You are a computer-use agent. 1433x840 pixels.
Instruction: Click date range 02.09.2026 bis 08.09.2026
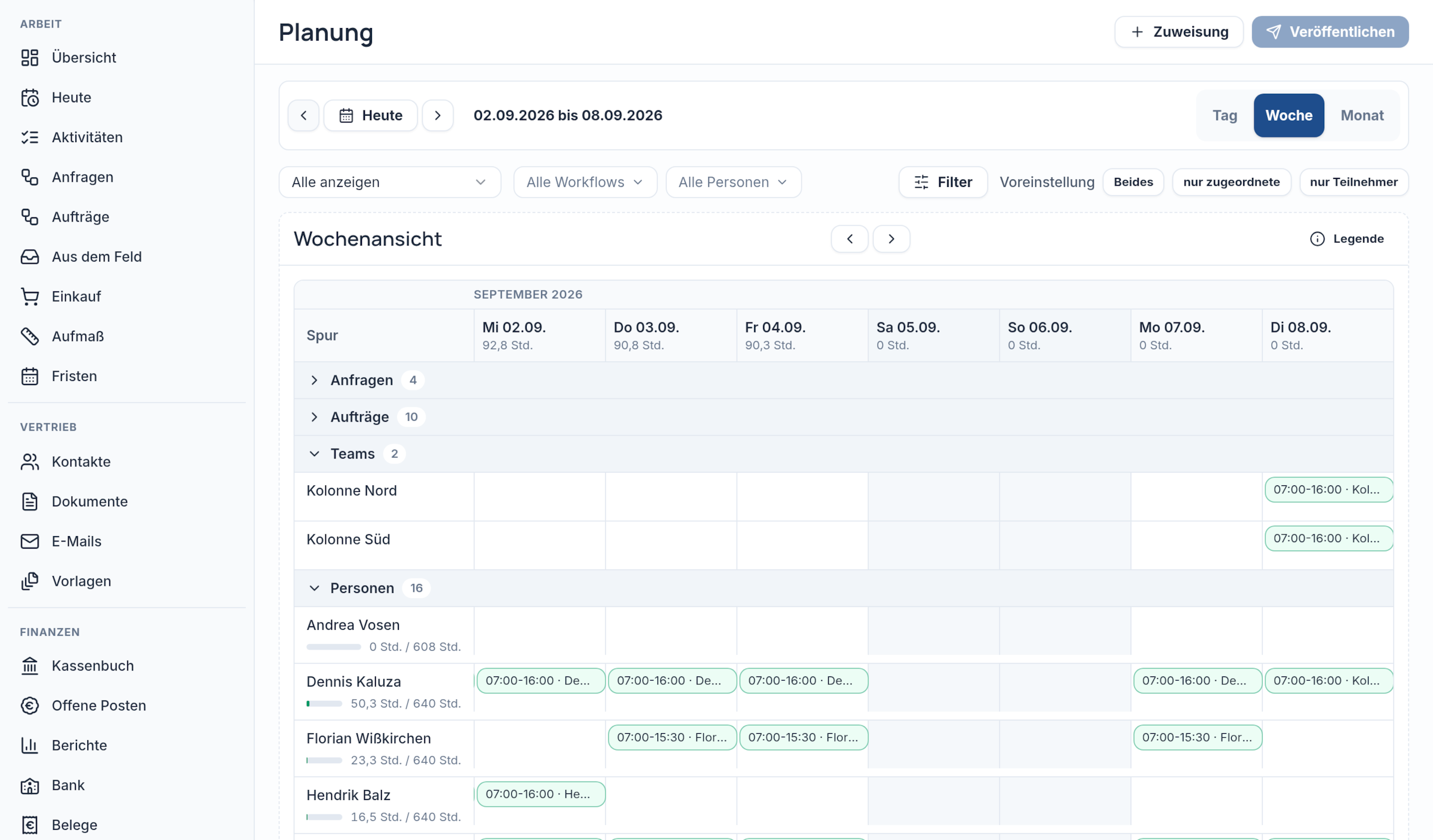pyautogui.click(x=568, y=115)
